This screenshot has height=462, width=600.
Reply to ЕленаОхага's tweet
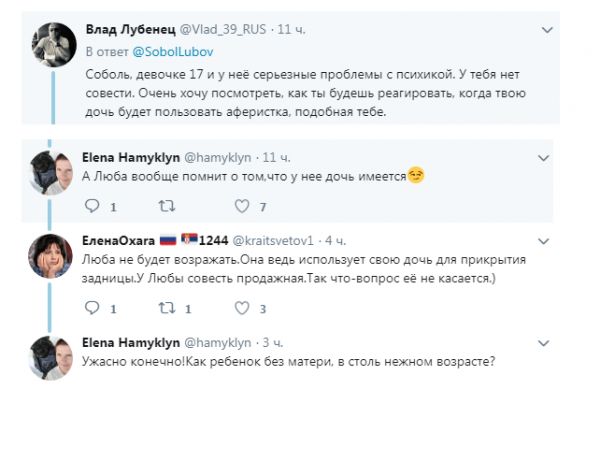[x=90, y=308]
